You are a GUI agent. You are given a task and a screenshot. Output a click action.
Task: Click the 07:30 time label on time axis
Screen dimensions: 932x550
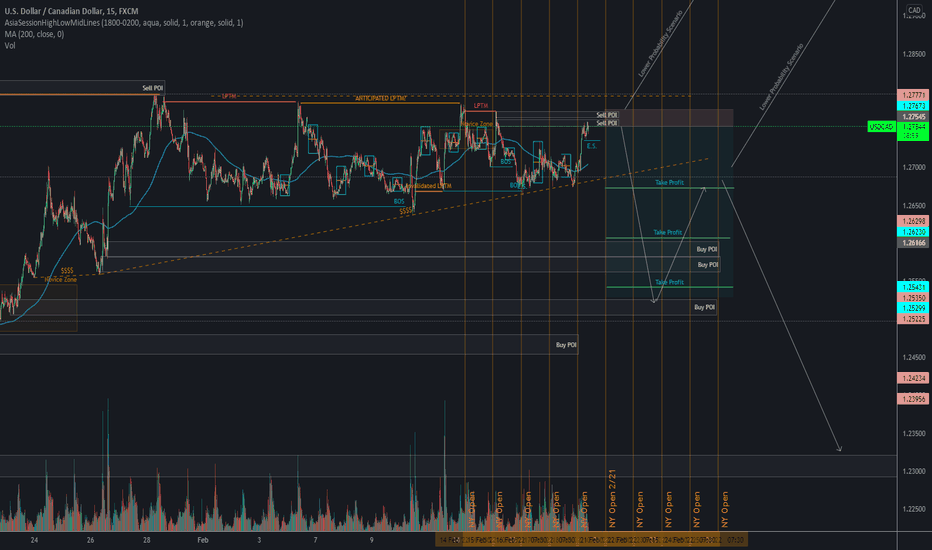pos(735,540)
